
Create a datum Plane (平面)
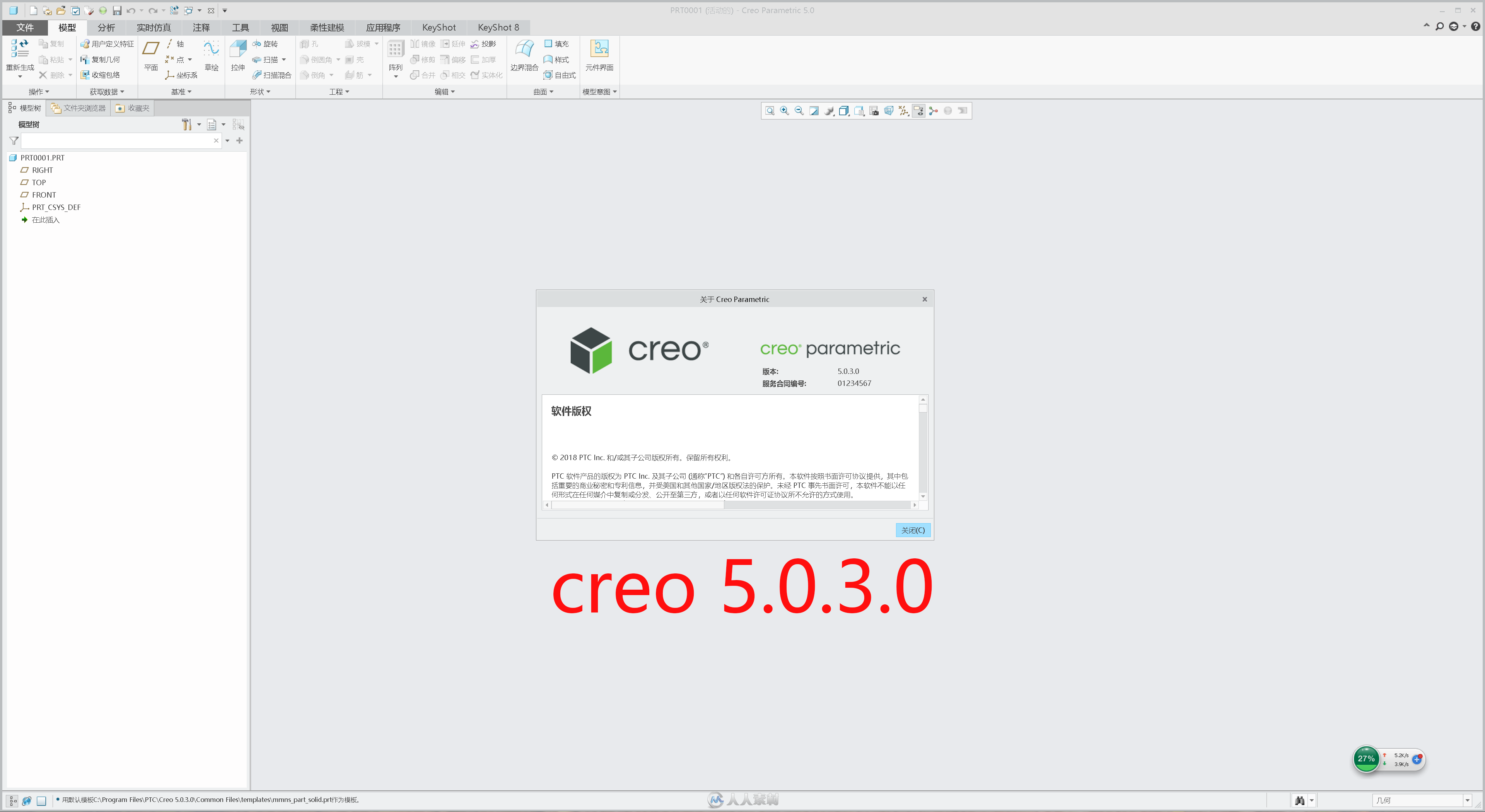pos(151,56)
